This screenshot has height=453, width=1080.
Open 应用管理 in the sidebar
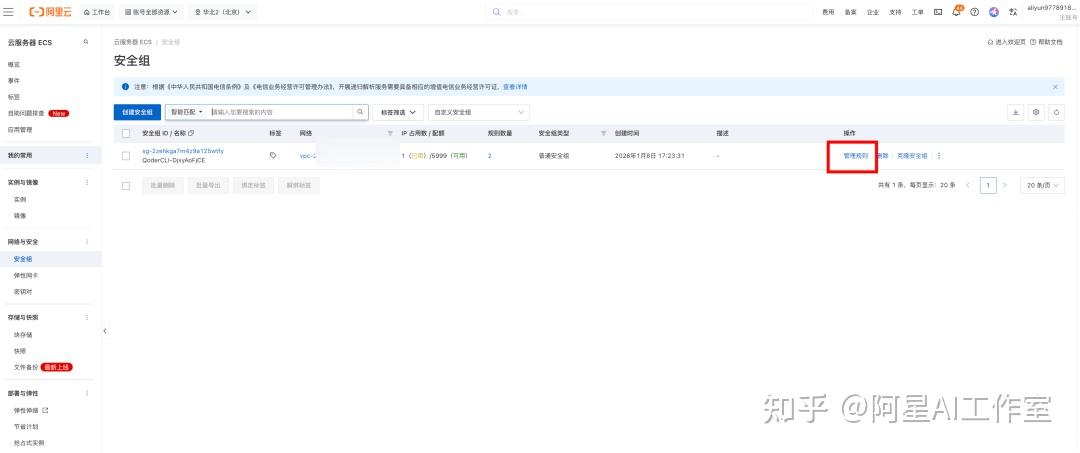click(x=20, y=129)
